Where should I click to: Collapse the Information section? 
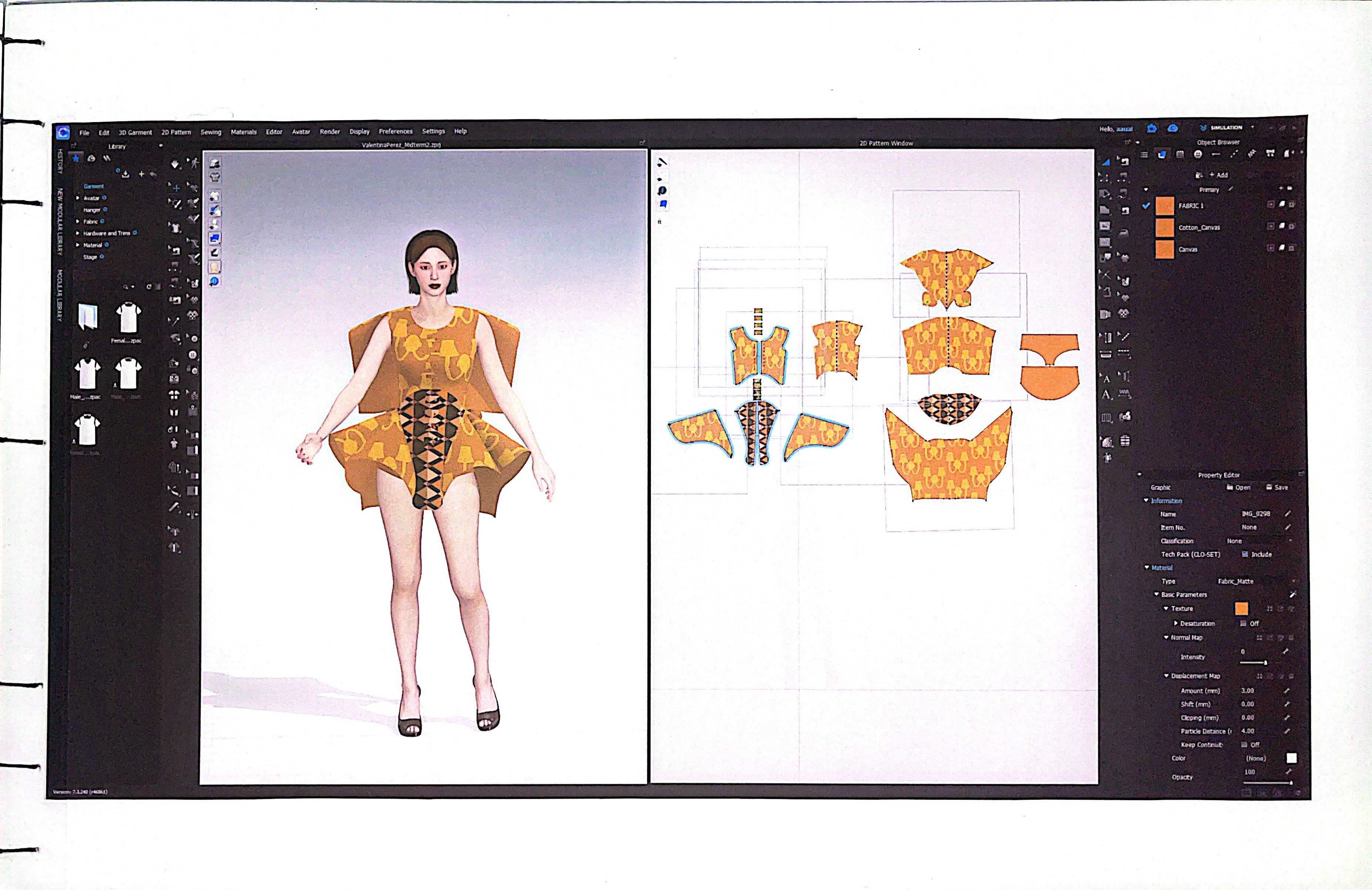click(1146, 501)
